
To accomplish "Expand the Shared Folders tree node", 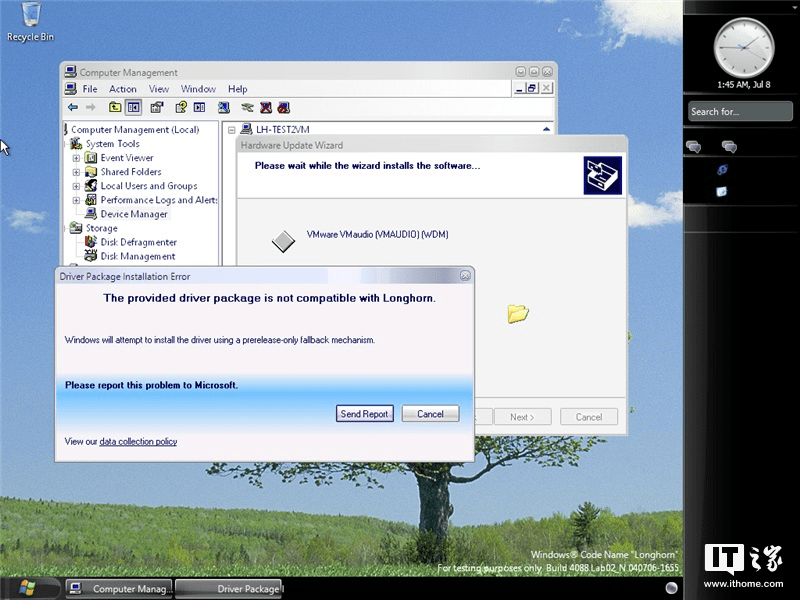I will [76, 172].
